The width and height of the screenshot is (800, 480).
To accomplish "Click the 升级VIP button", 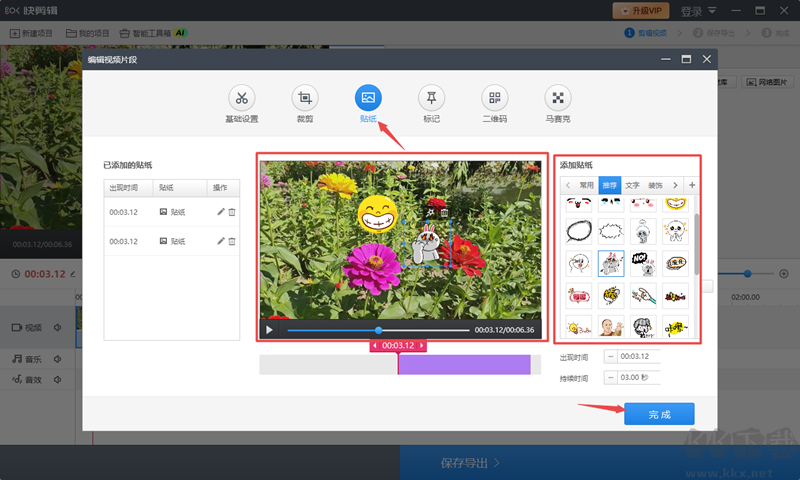I will pos(641,10).
